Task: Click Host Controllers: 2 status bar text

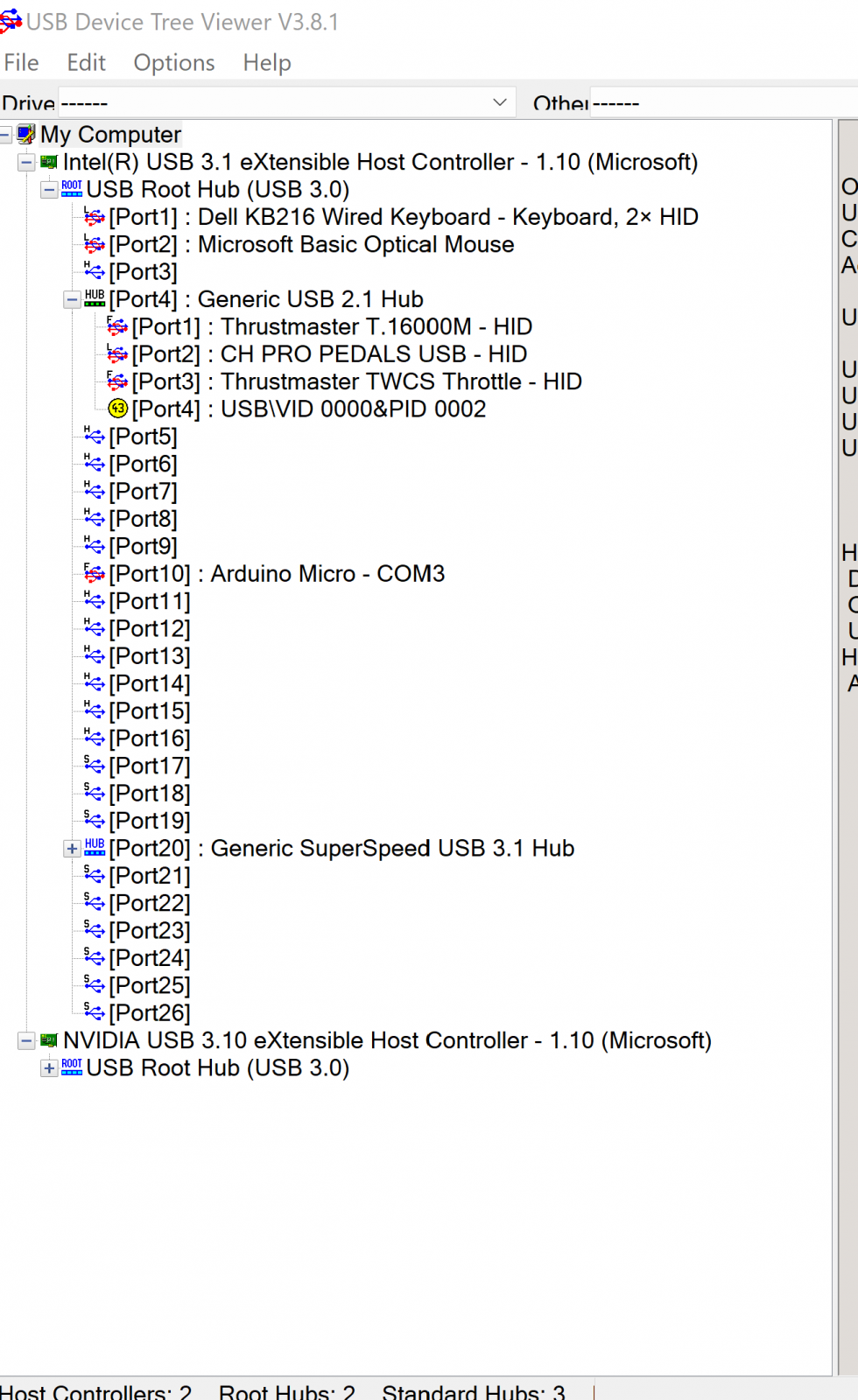Action: pyautogui.click(x=95, y=1391)
